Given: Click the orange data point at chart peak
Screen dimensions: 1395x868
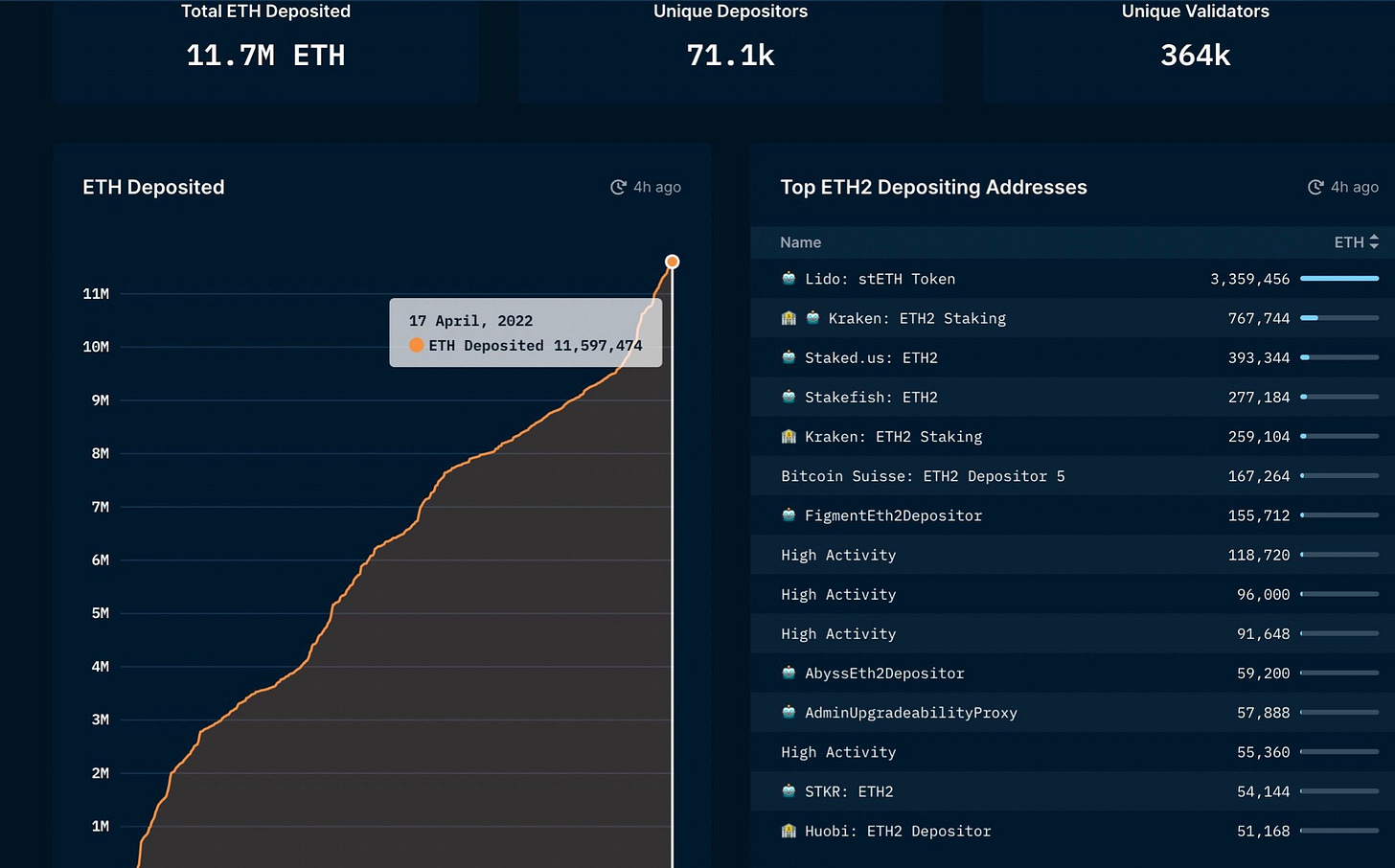Looking at the screenshot, I should click(x=673, y=262).
